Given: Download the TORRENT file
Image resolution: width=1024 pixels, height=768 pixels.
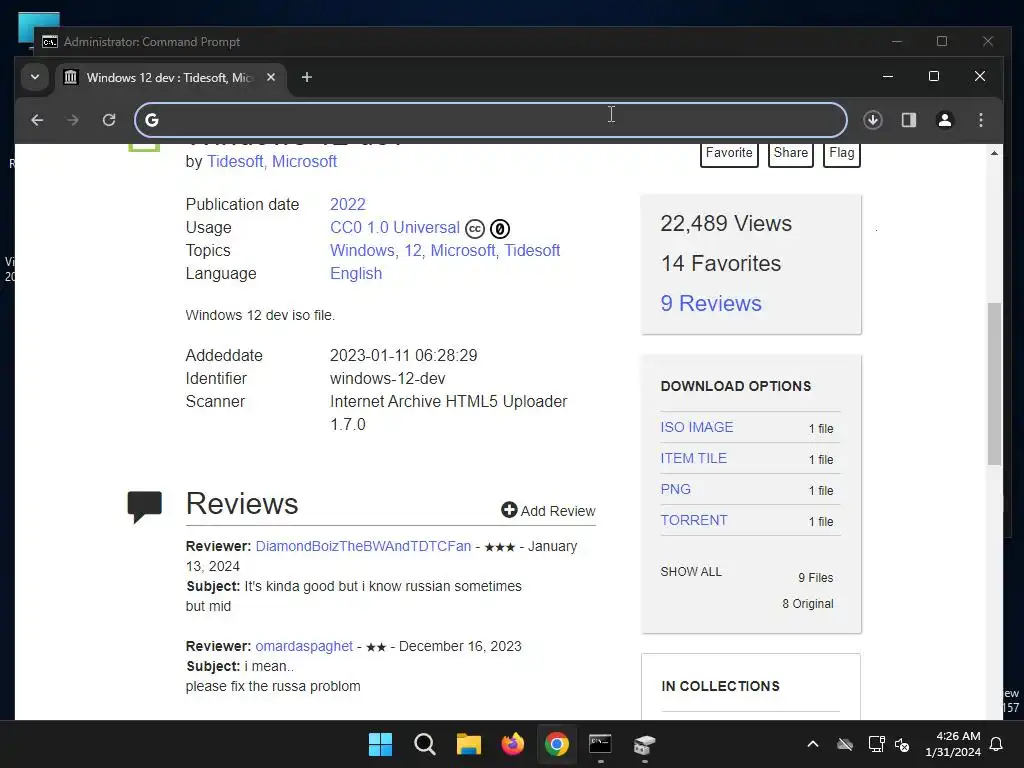Looking at the screenshot, I should 694,520.
